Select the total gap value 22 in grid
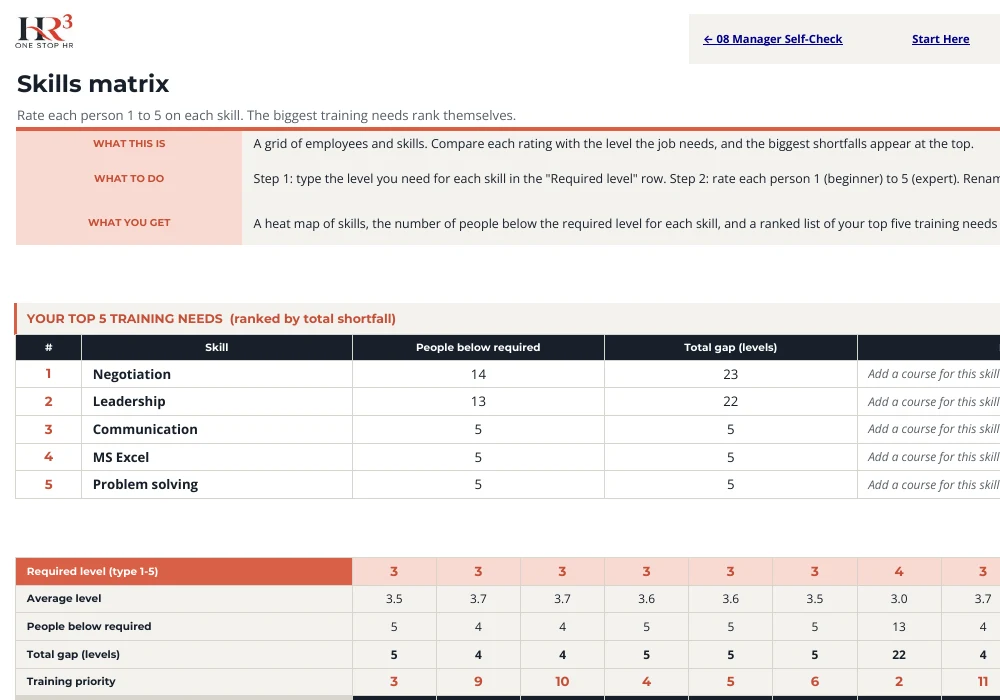This screenshot has width=1000, height=700. (x=899, y=654)
